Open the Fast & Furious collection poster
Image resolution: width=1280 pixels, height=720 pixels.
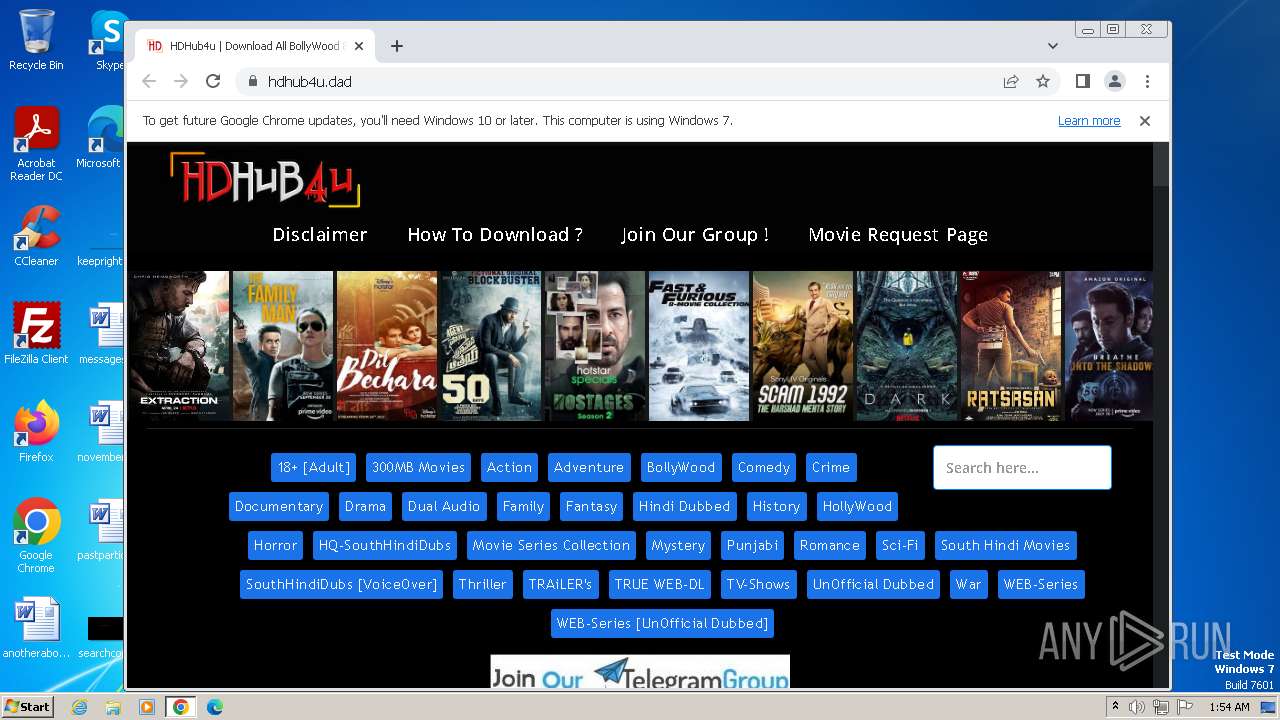click(x=699, y=346)
